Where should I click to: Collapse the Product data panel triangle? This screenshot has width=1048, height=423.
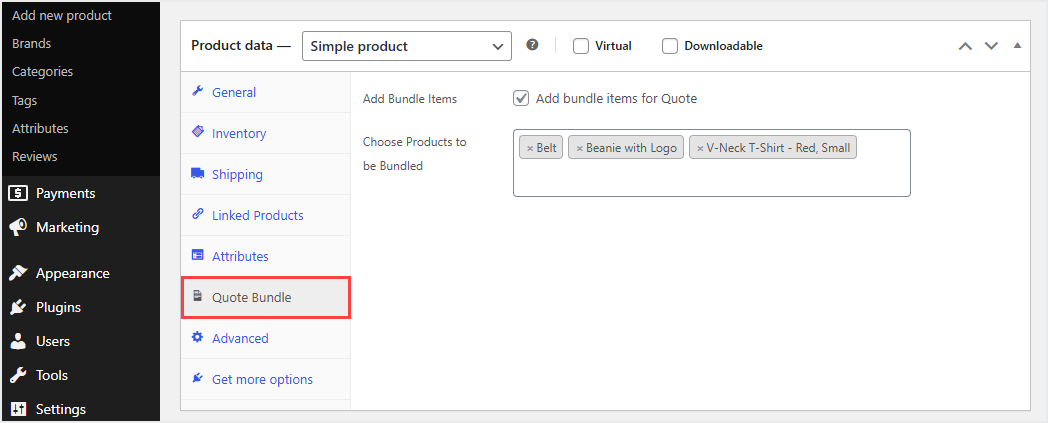point(1017,46)
